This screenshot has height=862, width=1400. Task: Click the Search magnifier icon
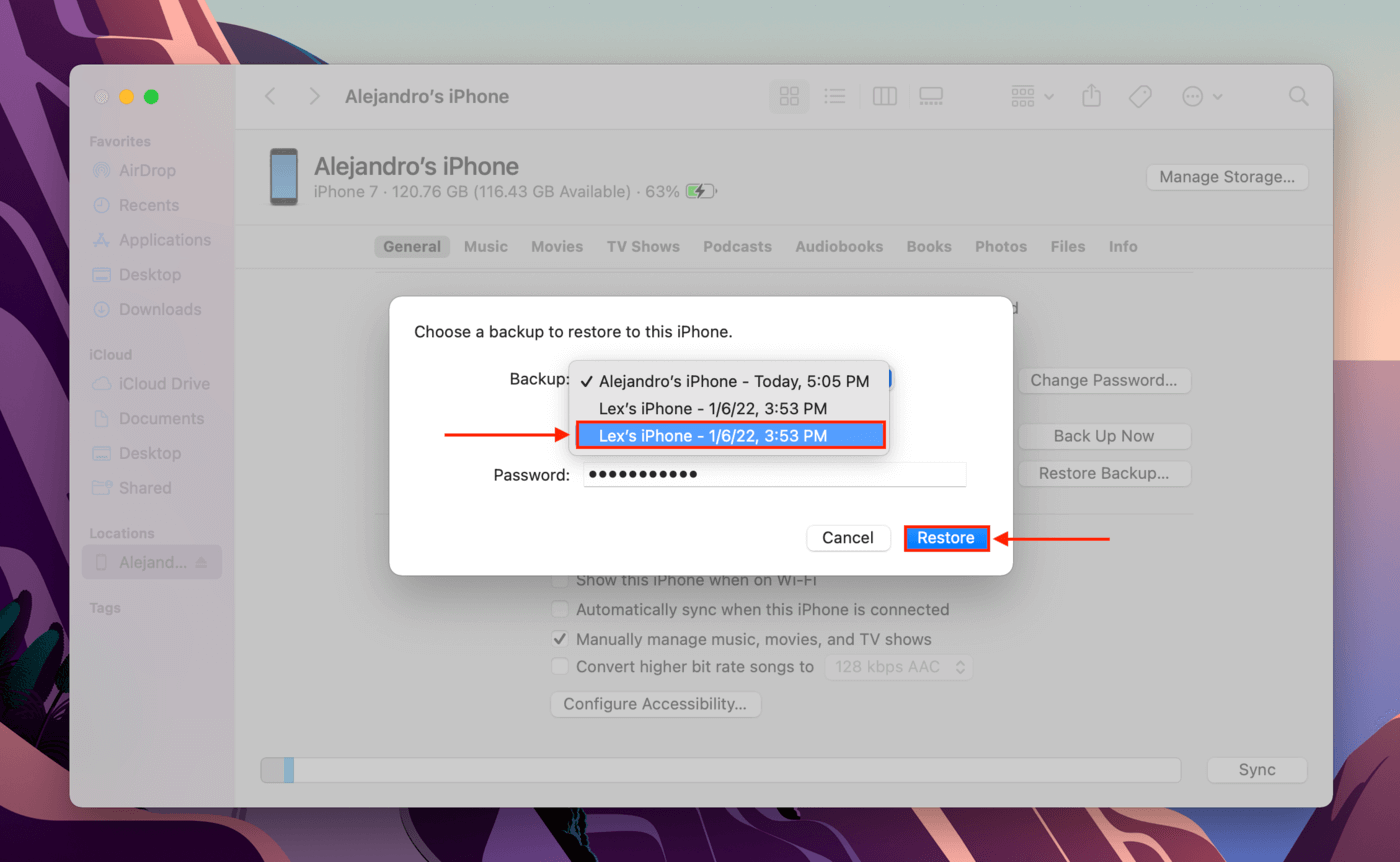click(x=1298, y=96)
